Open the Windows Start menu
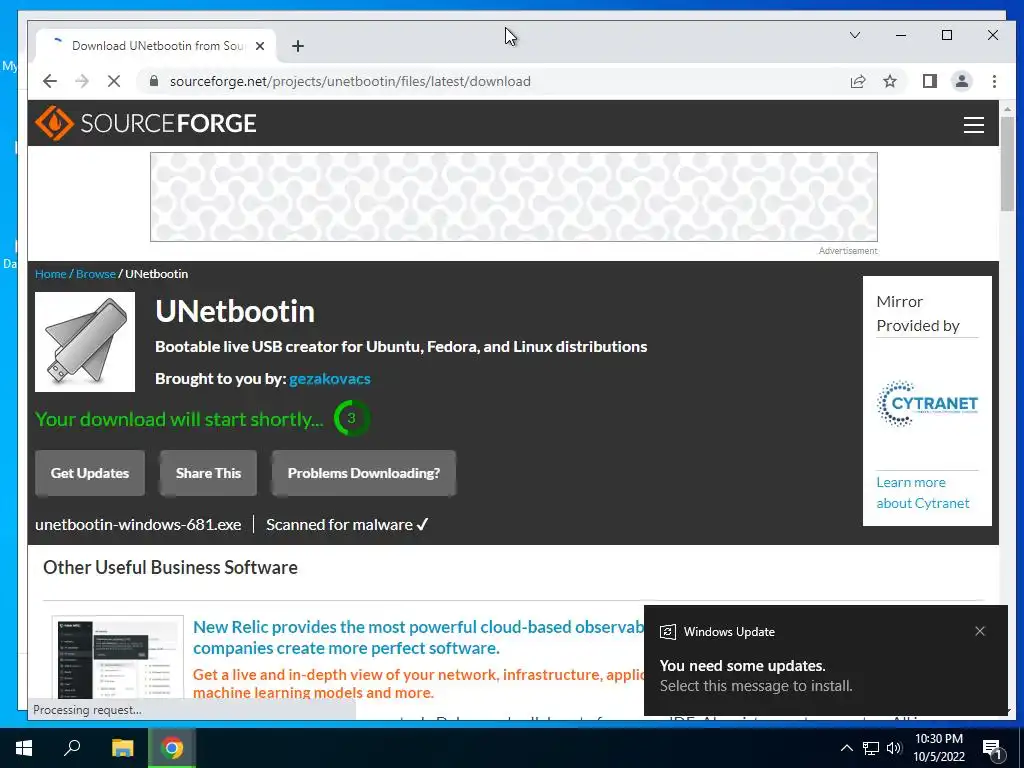Screen dimensions: 1024x768 (24, 748)
